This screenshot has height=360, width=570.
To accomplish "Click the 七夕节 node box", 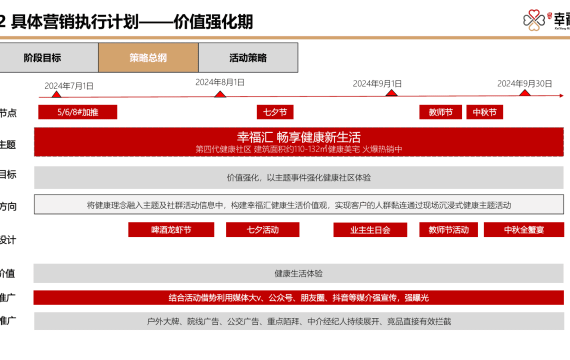I will [x=275, y=112].
